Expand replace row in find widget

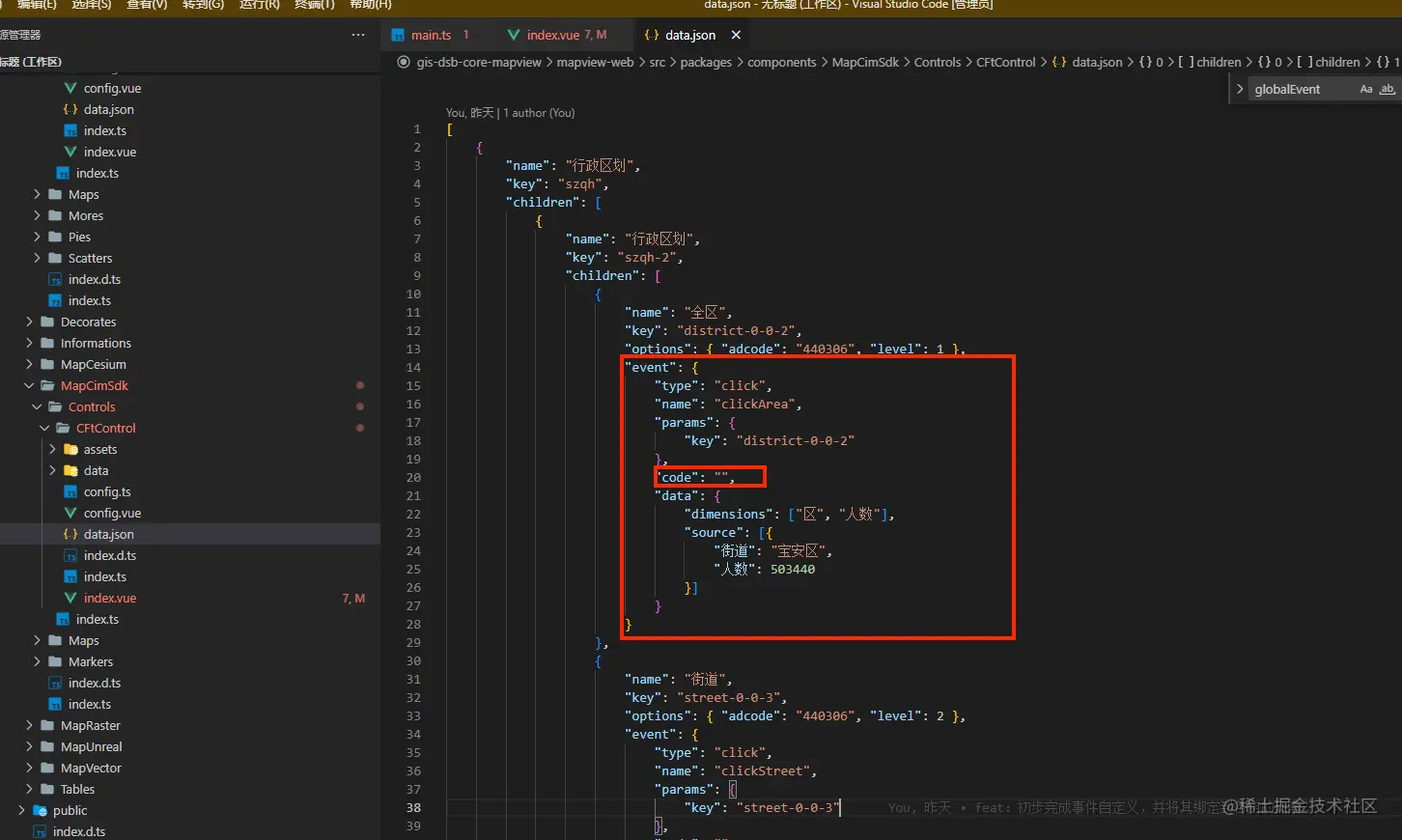1240,89
